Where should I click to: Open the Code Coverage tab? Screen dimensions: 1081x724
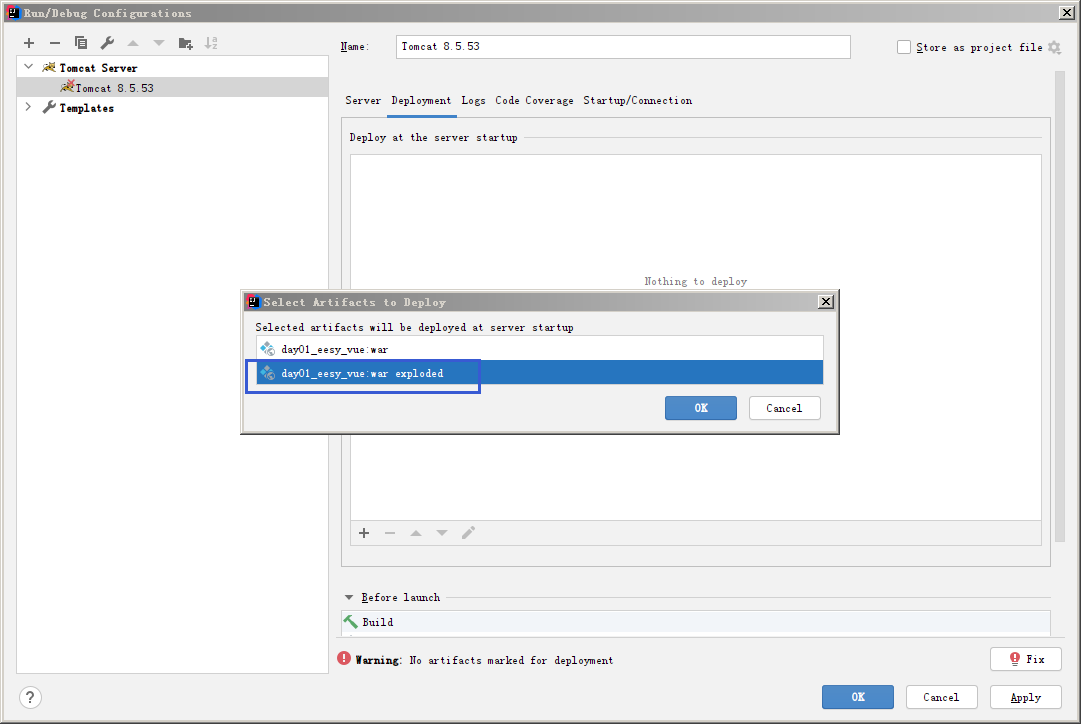pyautogui.click(x=534, y=101)
